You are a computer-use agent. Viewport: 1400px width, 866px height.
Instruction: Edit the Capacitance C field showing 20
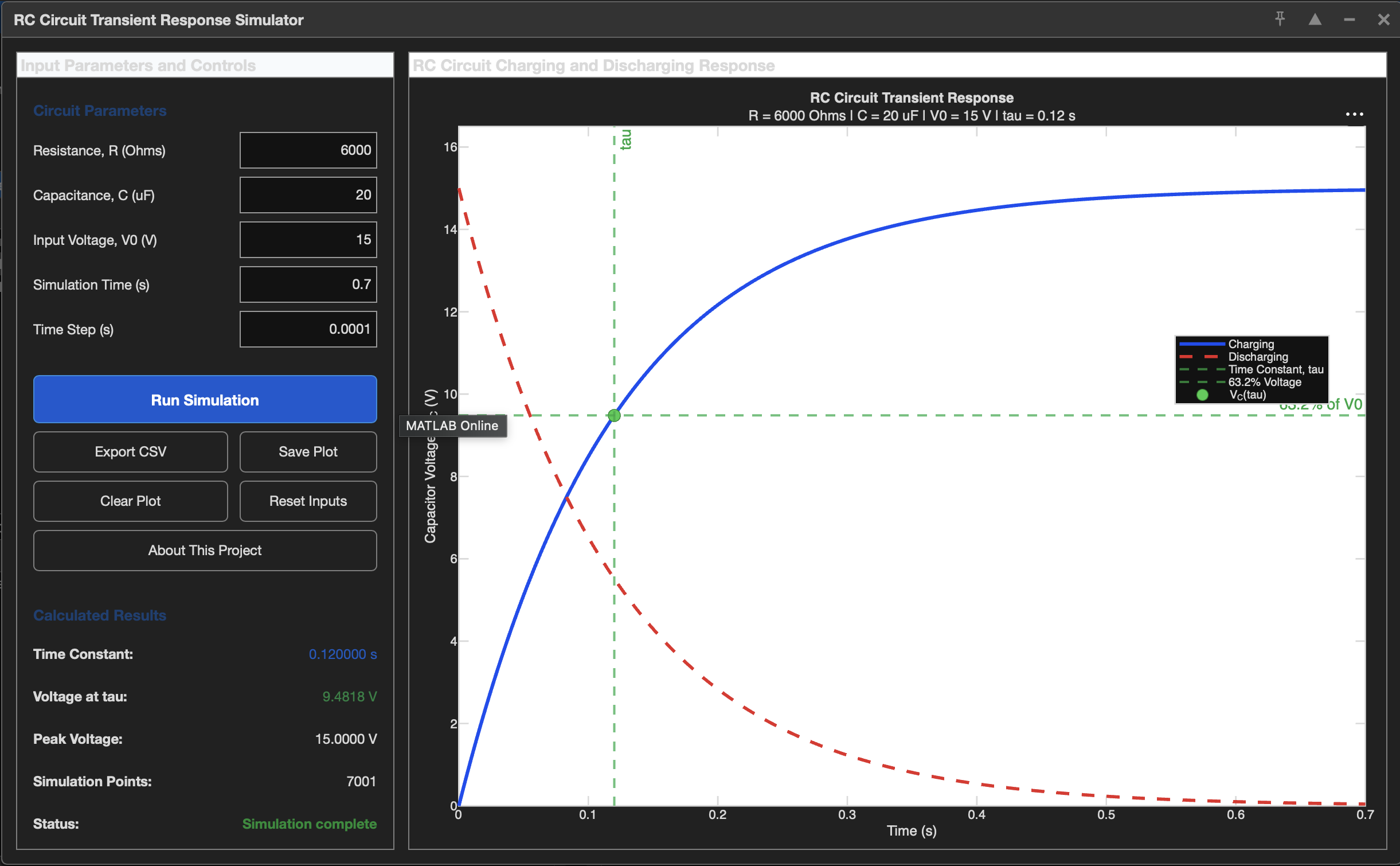tap(308, 195)
